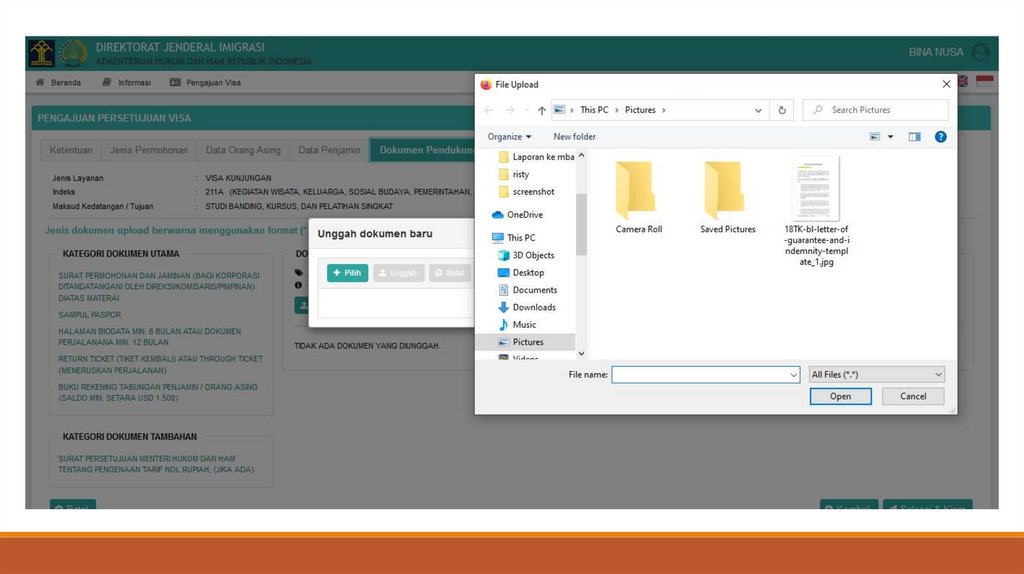Select the Saved Pictures folder
1024x574 pixels.
point(728,197)
